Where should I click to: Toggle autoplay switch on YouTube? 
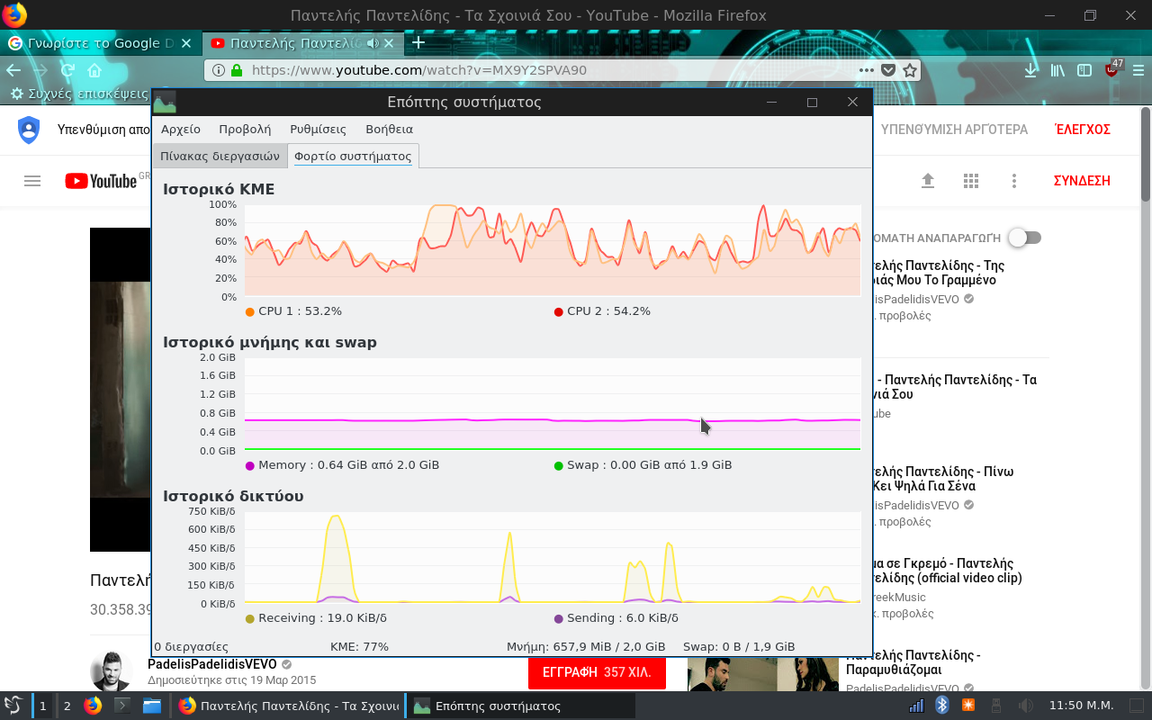click(1025, 237)
